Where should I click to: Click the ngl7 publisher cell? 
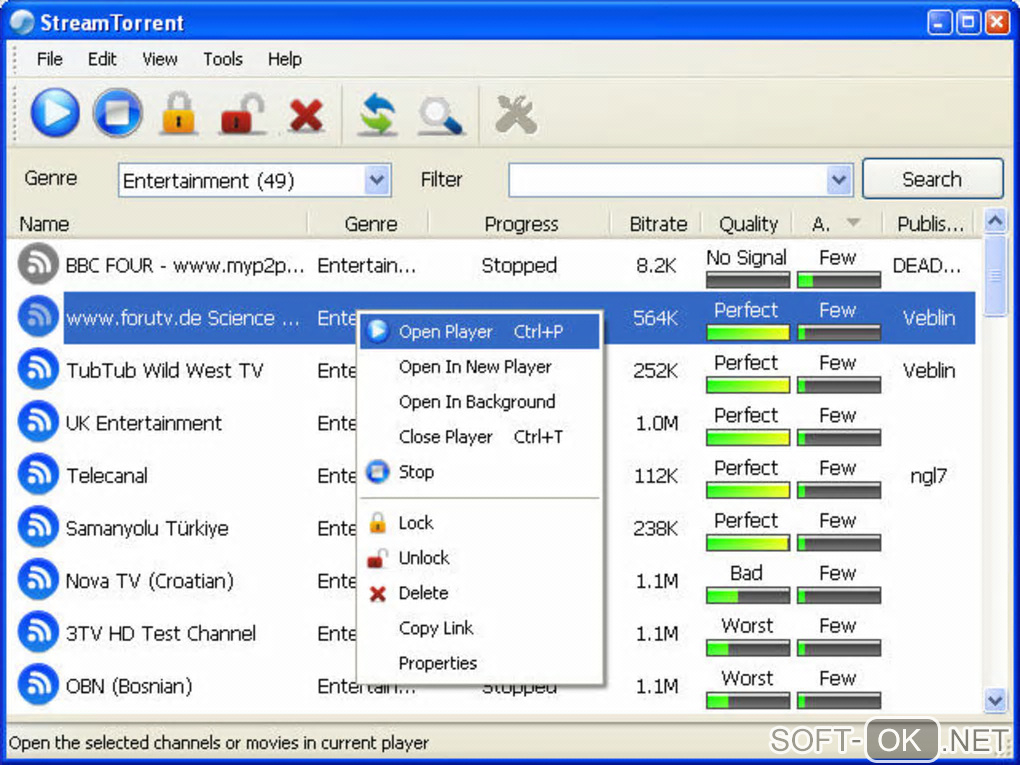point(929,476)
